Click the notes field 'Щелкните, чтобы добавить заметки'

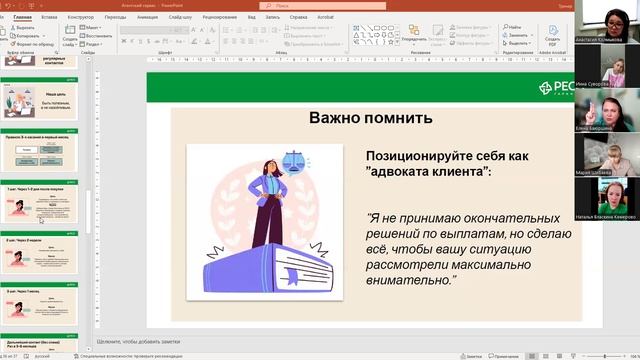[138, 342]
